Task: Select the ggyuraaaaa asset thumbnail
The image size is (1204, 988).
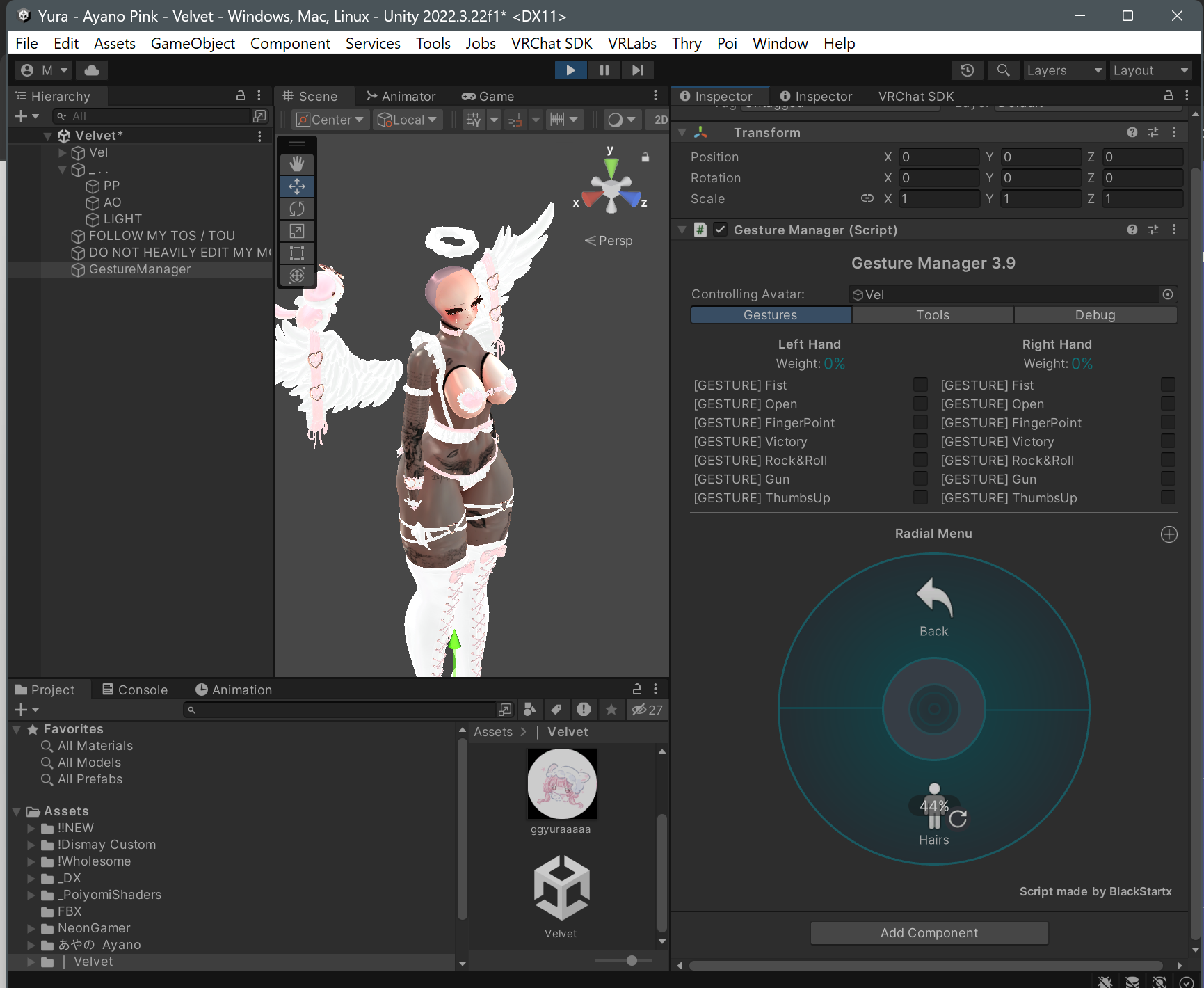Action: 562,784
